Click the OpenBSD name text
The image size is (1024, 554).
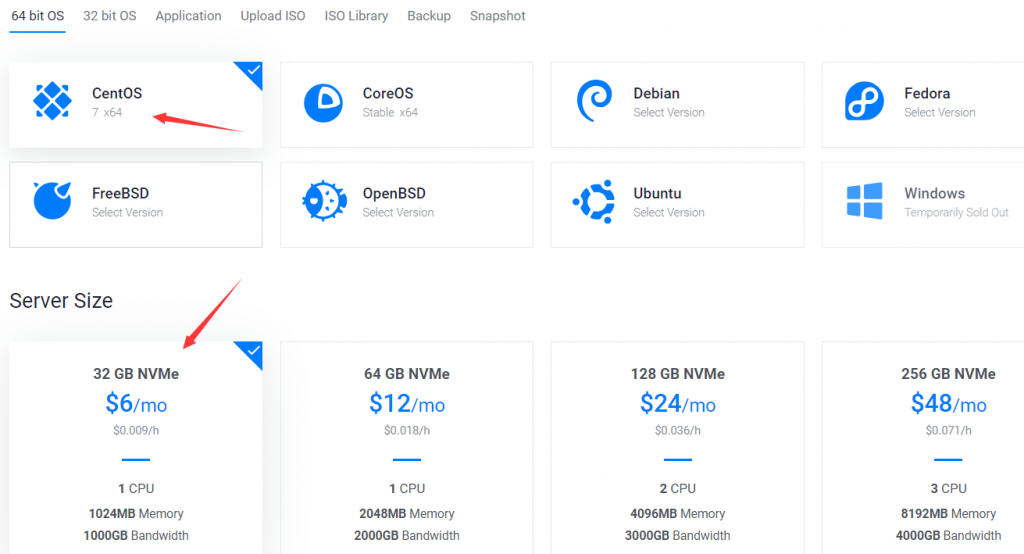(394, 193)
